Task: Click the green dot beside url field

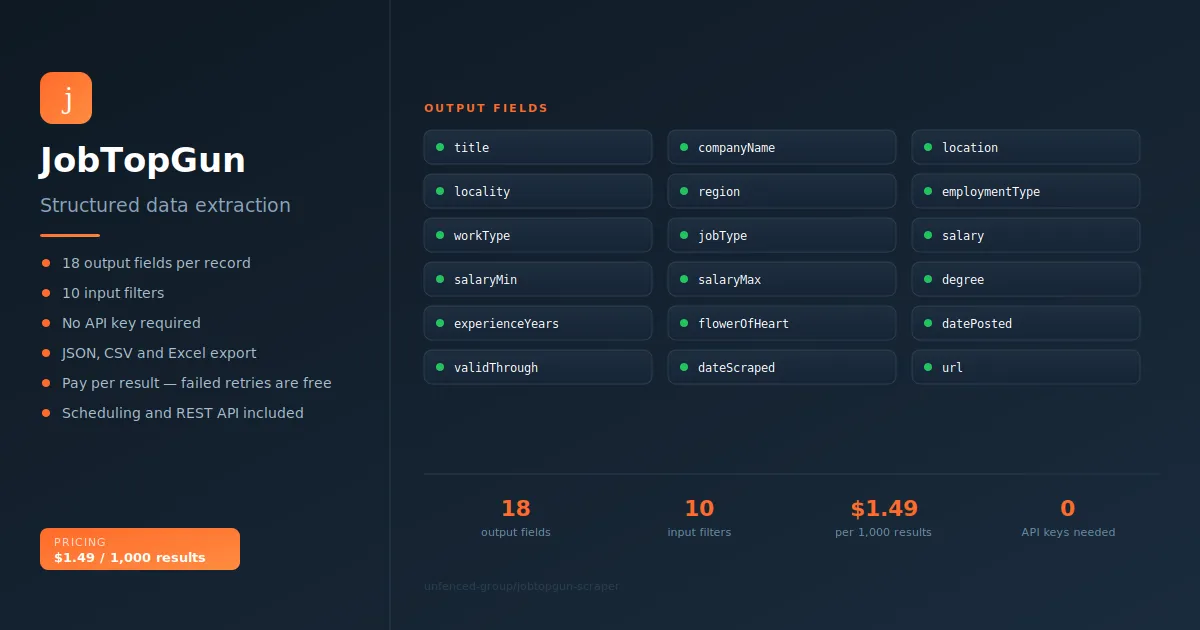Action: (928, 367)
